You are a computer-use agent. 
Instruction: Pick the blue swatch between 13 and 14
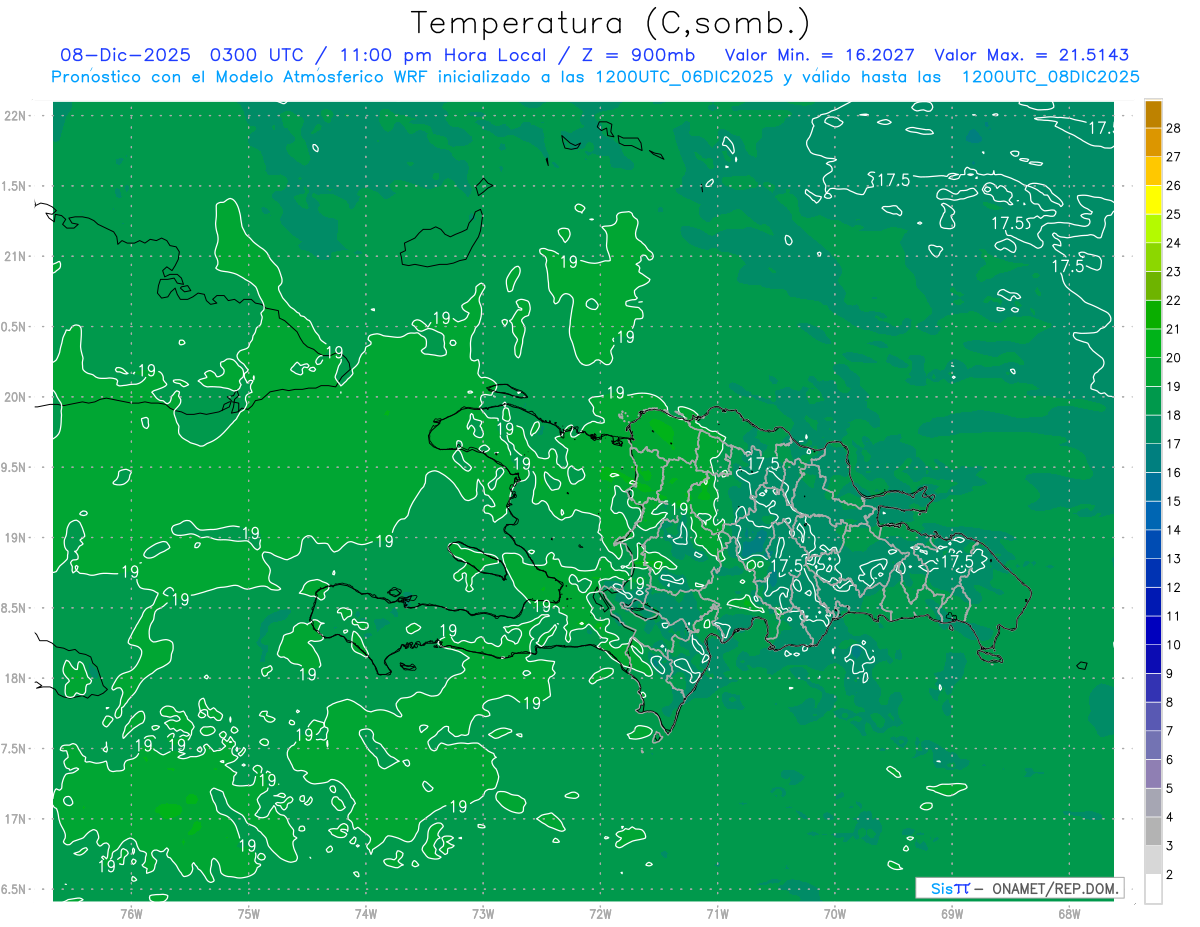[1153, 544]
